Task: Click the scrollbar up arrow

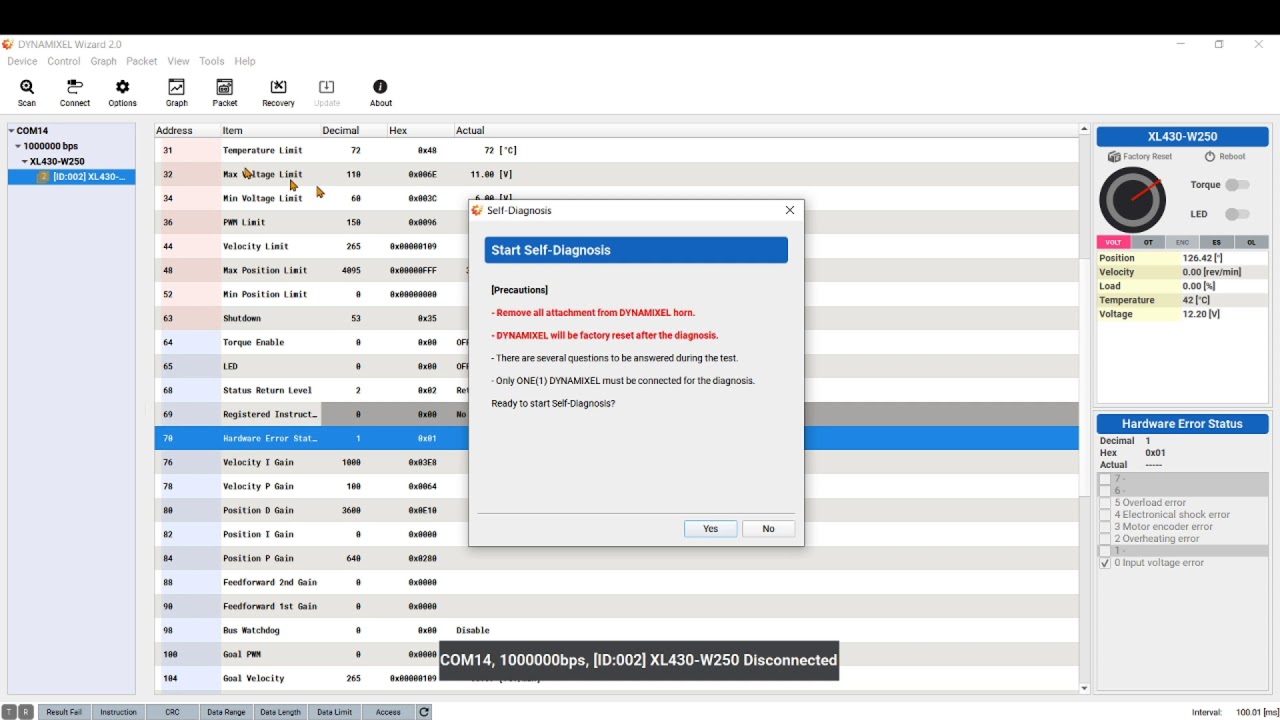Action: (1084, 129)
